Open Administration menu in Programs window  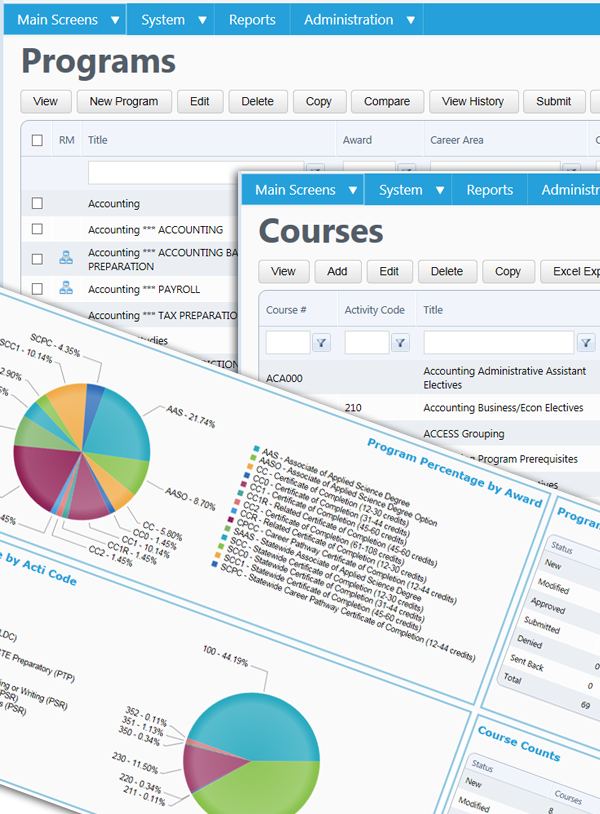tap(348, 20)
